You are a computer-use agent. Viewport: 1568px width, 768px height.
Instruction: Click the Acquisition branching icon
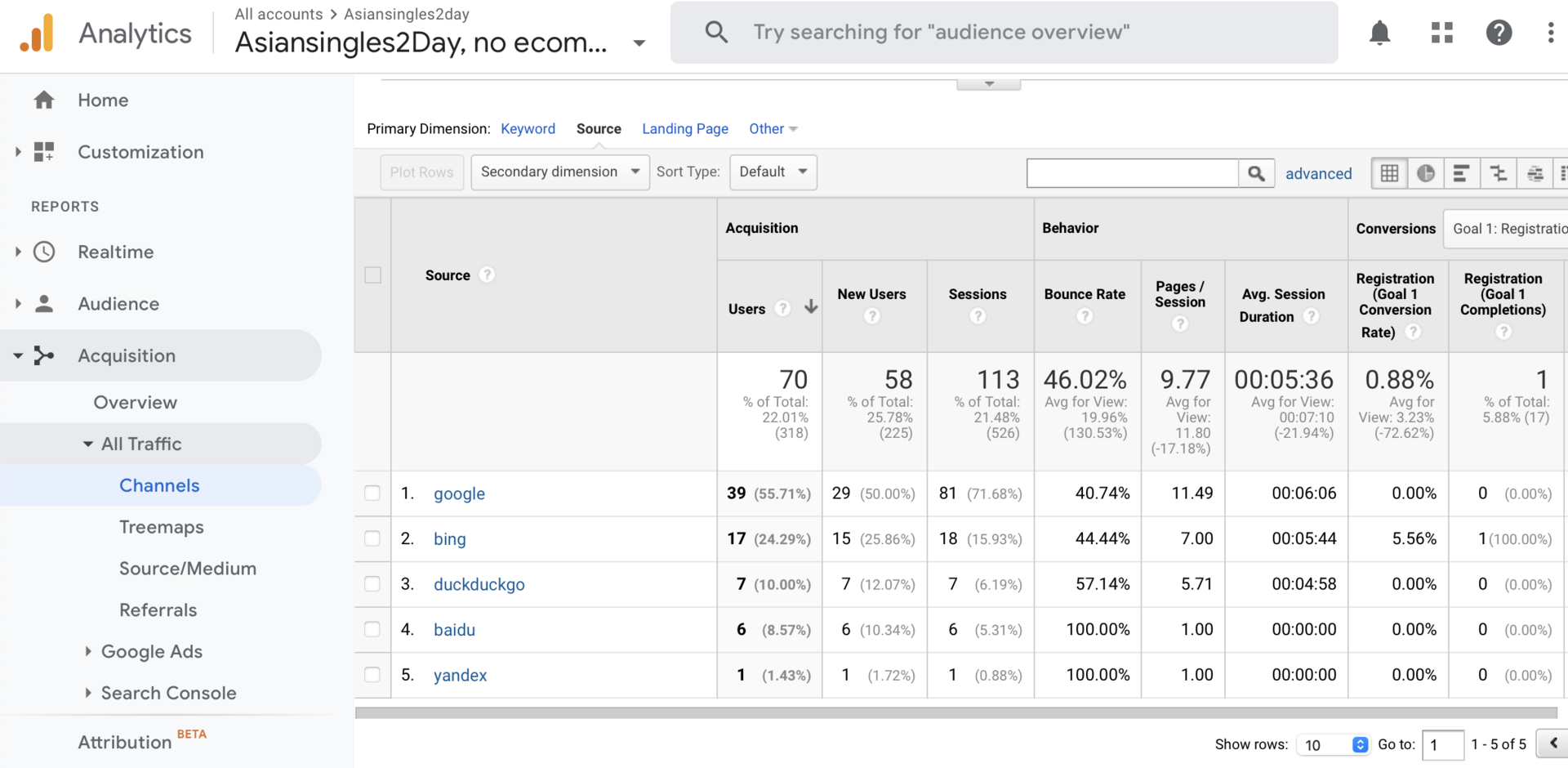tap(44, 355)
